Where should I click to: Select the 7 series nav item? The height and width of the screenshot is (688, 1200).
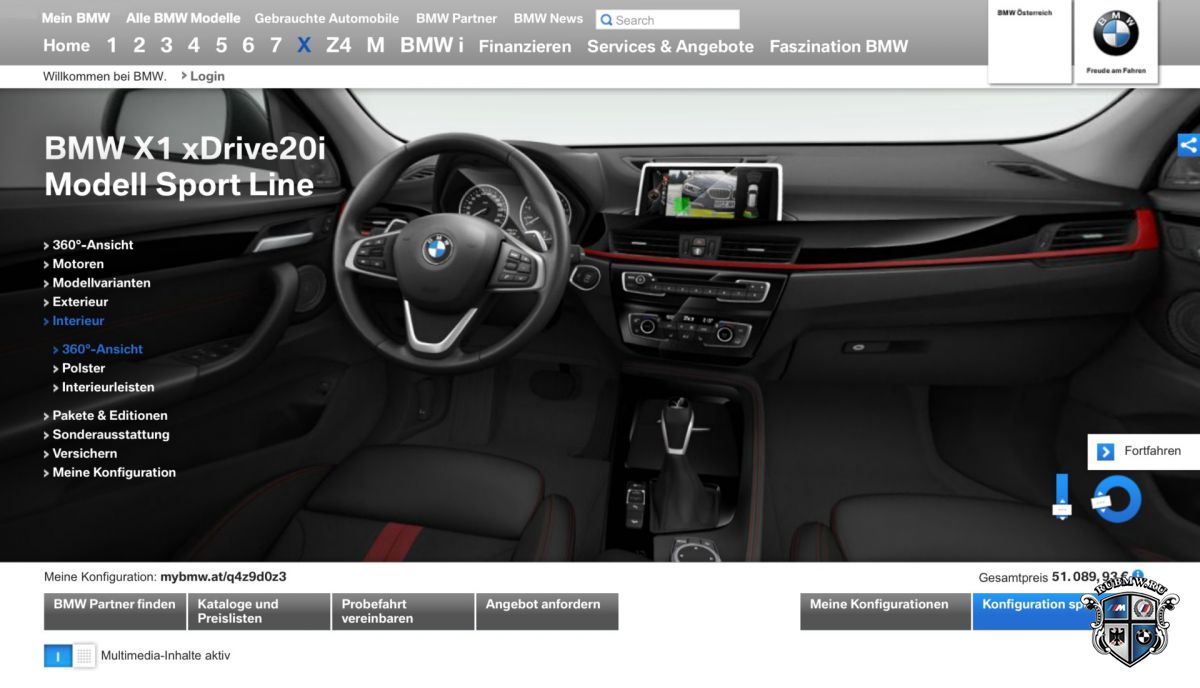click(x=276, y=46)
